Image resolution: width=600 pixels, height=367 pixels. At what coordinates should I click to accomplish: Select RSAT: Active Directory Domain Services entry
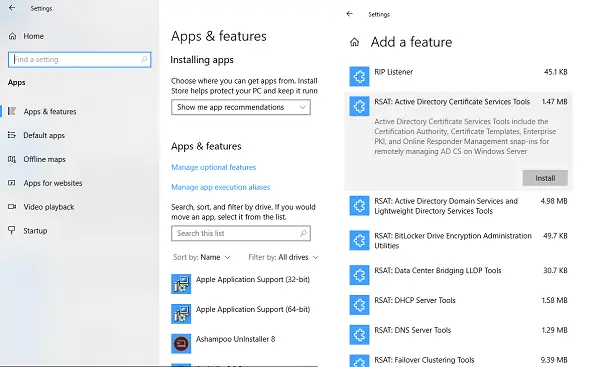(x=446, y=206)
